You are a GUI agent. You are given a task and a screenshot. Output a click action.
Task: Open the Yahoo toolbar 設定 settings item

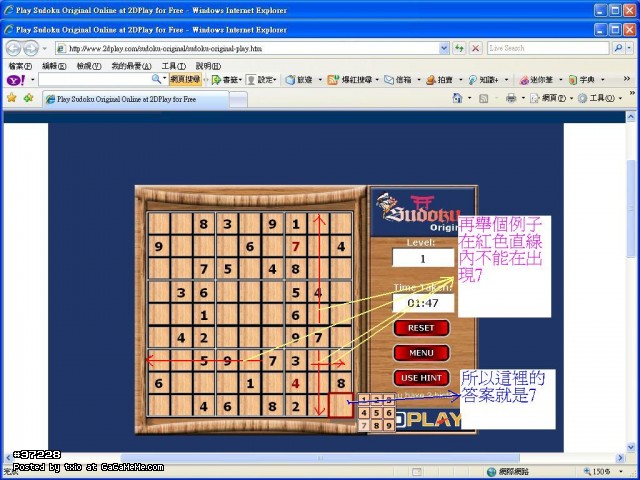tap(261, 80)
